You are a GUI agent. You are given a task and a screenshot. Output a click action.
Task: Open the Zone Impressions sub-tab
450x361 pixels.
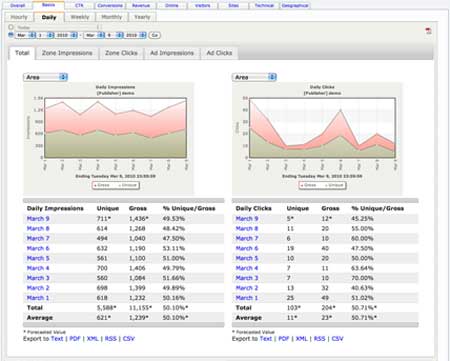point(67,53)
